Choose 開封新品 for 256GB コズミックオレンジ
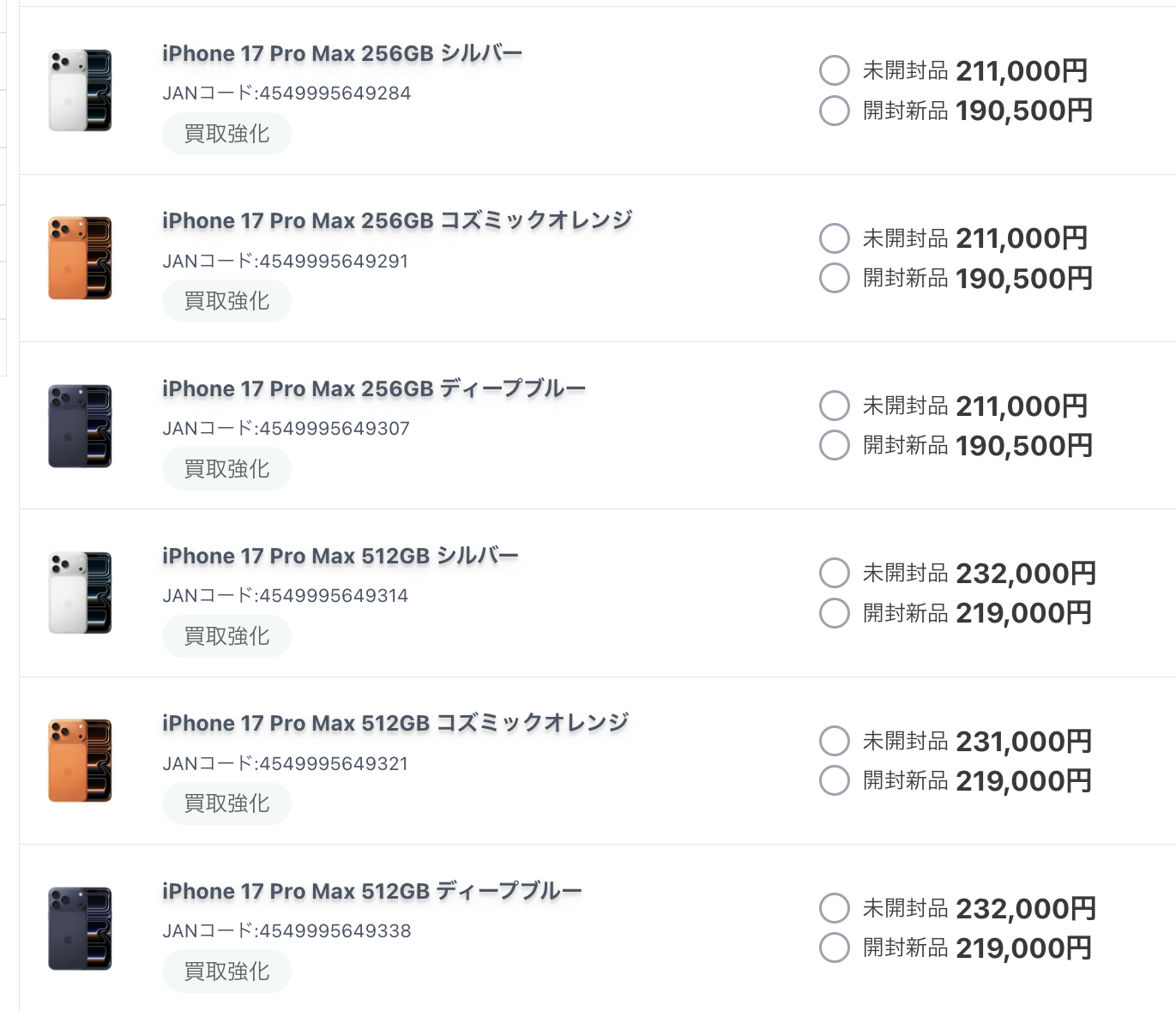1176x1011 pixels. tap(835, 278)
